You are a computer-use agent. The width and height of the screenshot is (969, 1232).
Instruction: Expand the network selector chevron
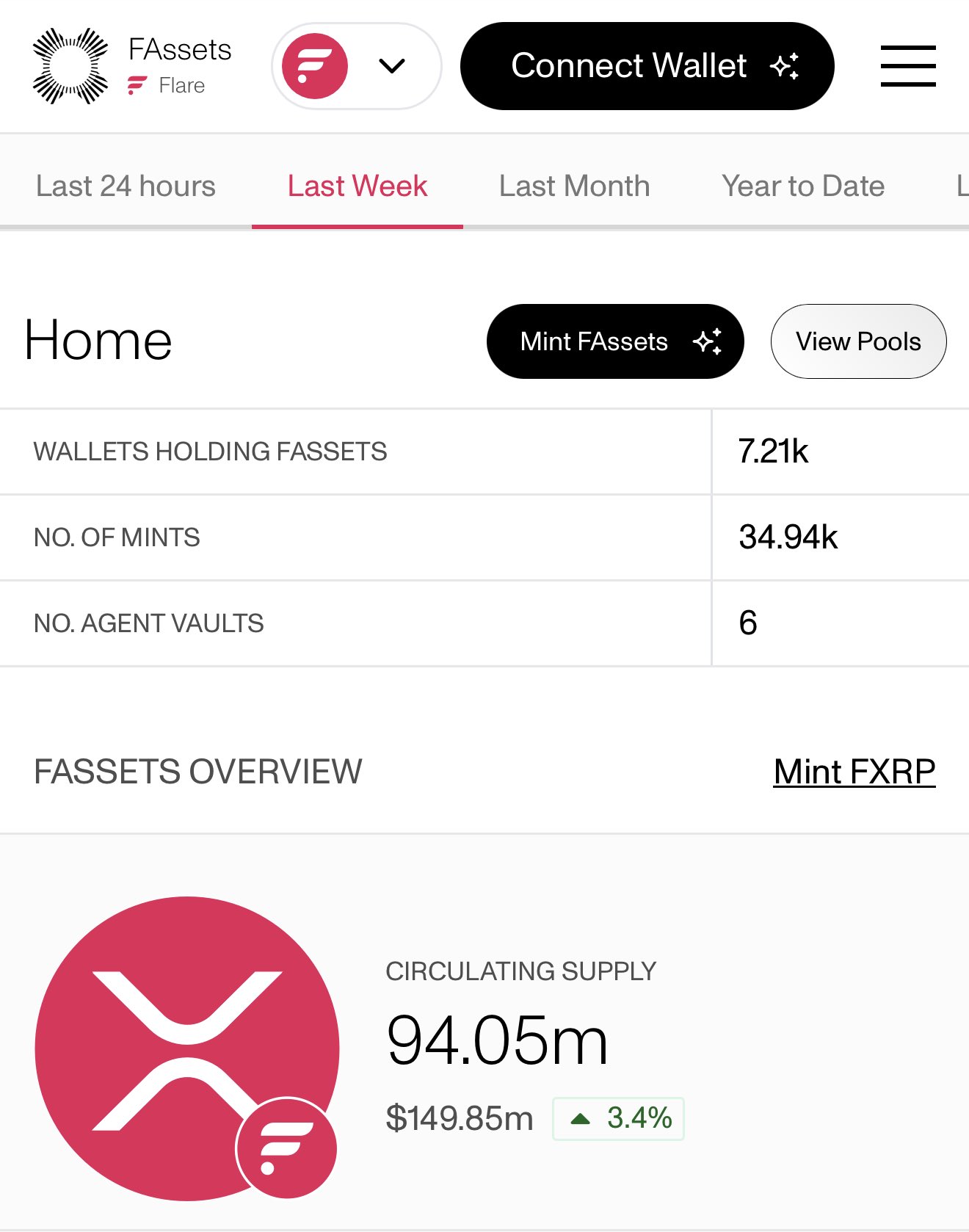pyautogui.click(x=392, y=66)
